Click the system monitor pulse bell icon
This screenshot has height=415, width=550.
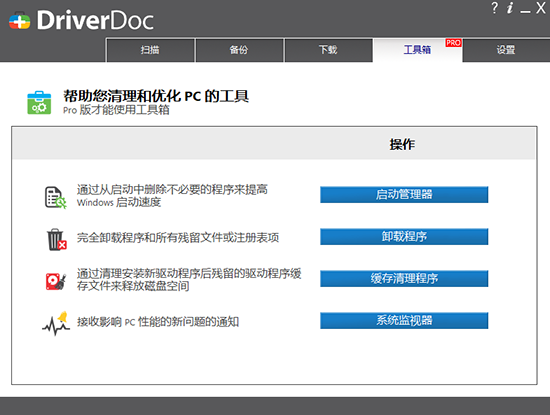[x=56, y=323]
